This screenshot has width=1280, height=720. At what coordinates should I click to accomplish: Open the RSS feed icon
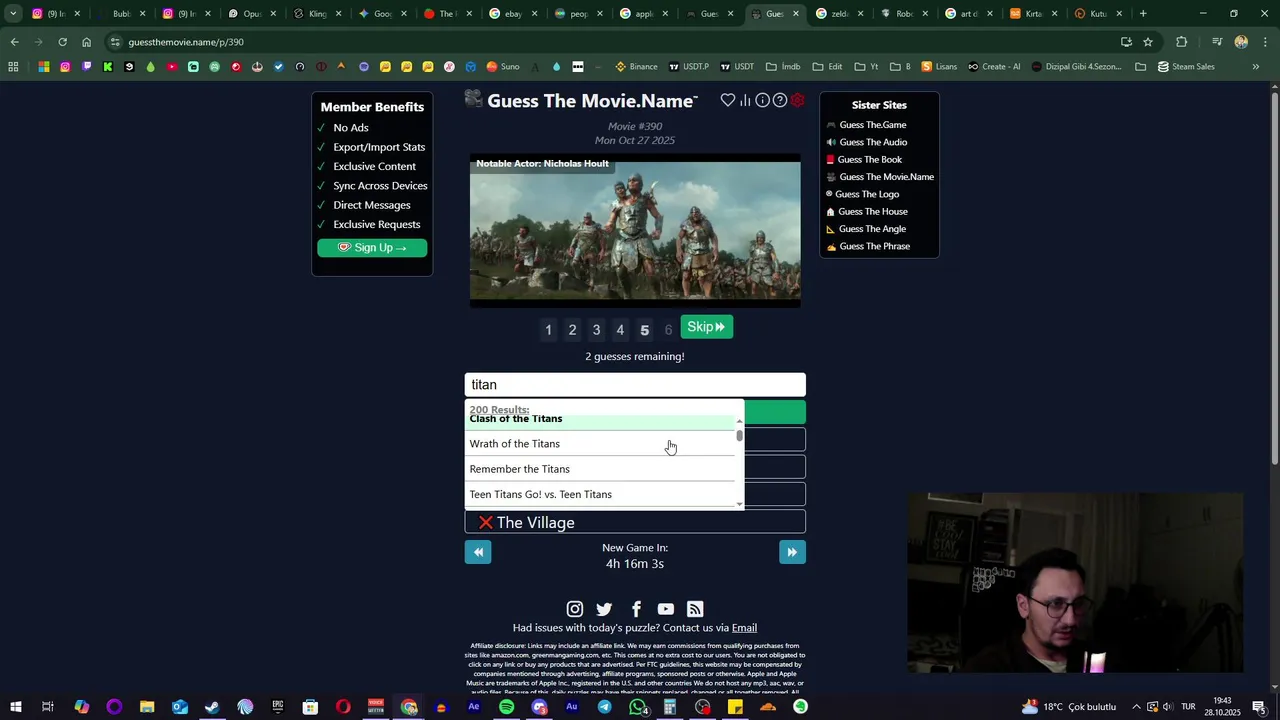tap(695, 609)
